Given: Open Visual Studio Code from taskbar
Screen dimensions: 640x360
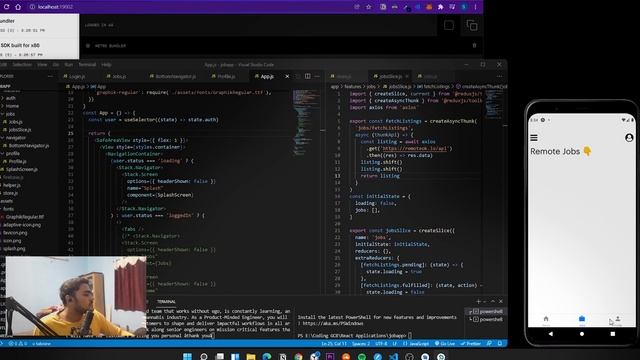Looking at the screenshot, I should pos(393,357).
